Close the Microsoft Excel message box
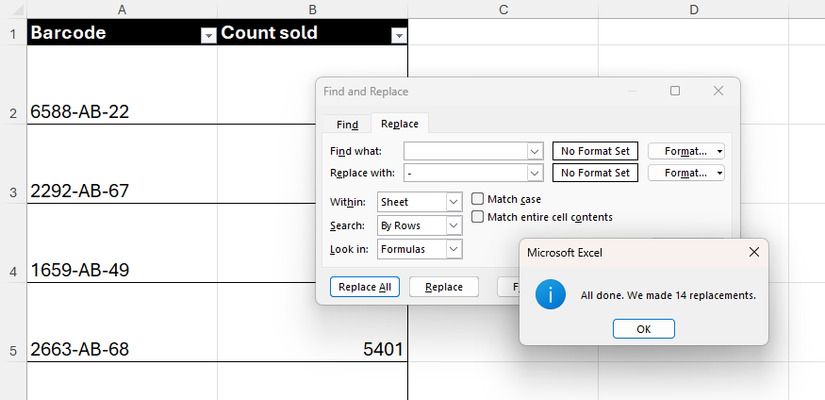Screen dimensions: 825x400 point(754,252)
